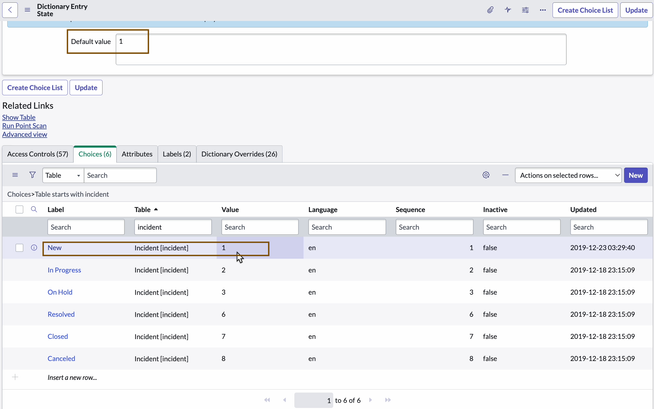
Task: Open the Table search field dropdown
Action: pyautogui.click(x=63, y=175)
